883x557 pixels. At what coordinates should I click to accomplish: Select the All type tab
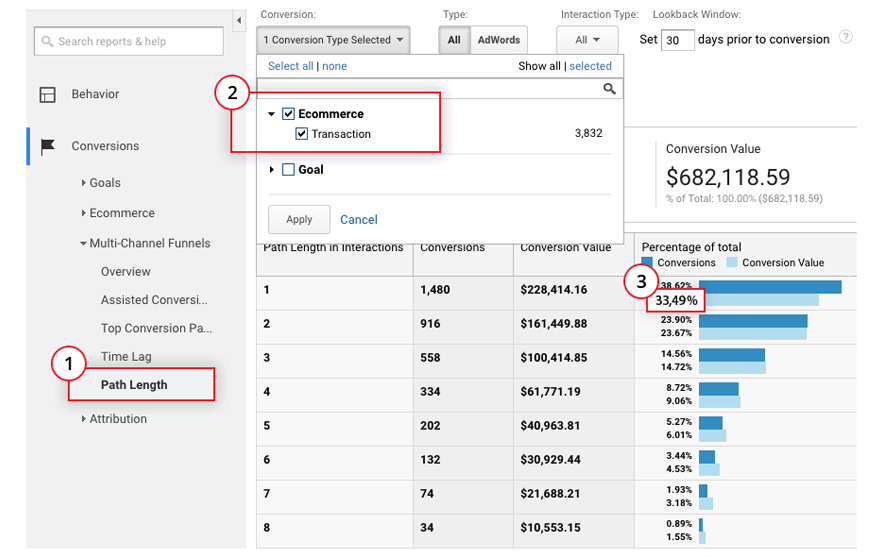click(454, 40)
